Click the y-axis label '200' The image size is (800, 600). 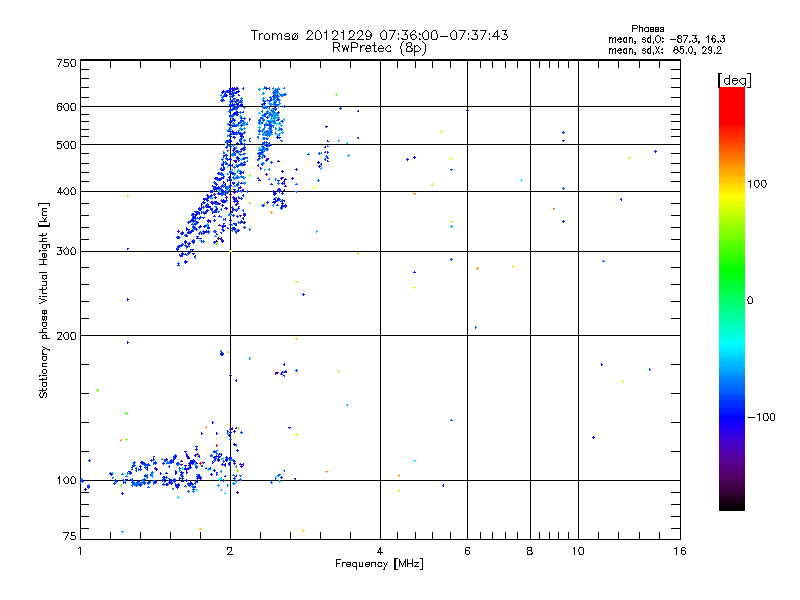(66, 336)
